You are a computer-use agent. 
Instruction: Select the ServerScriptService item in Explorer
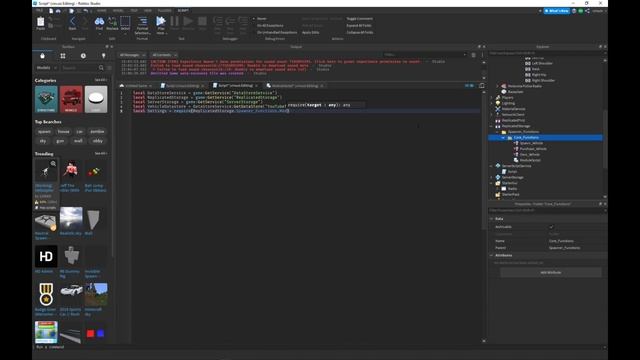point(516,166)
